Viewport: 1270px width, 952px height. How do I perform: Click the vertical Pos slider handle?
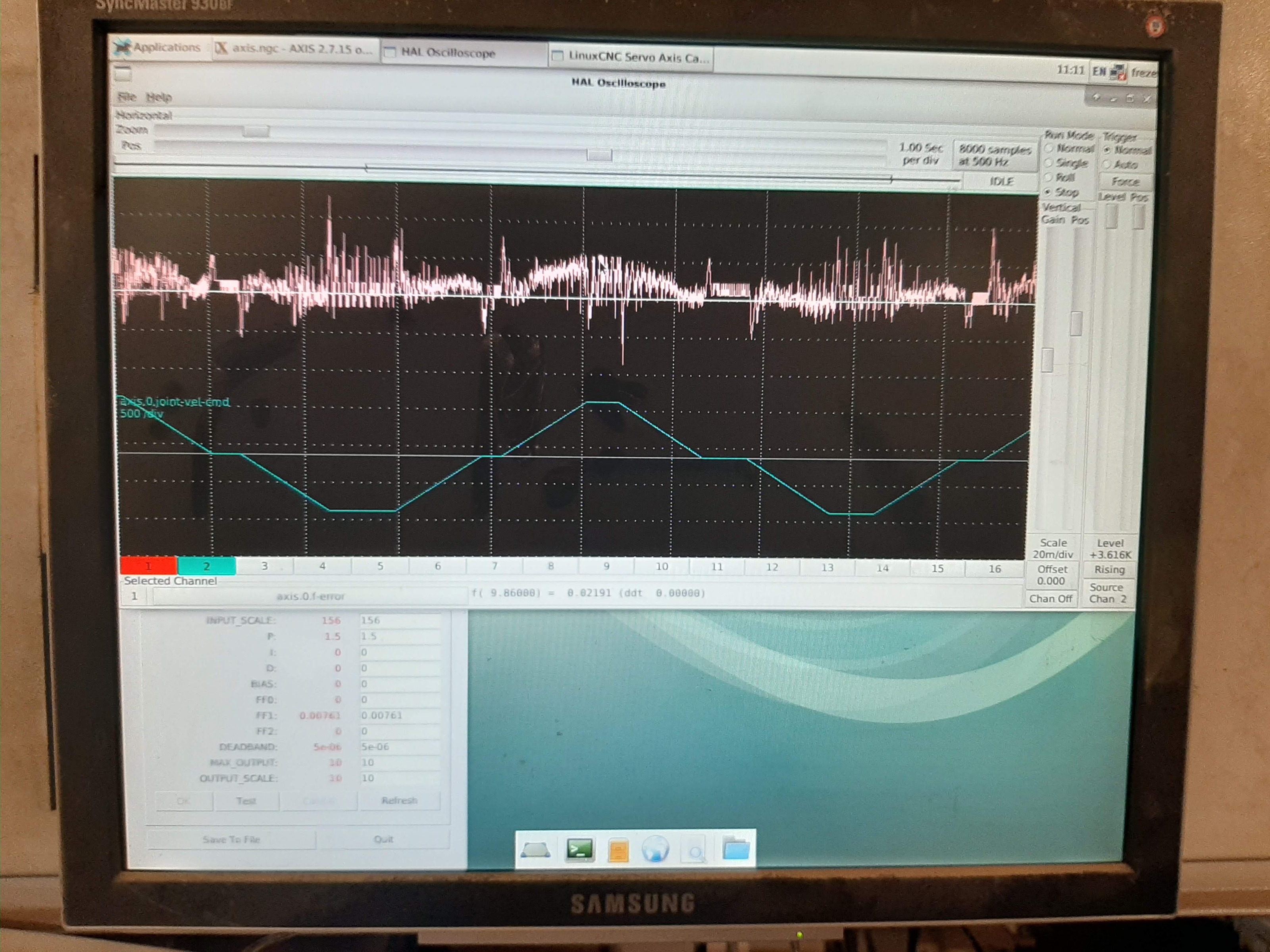pyautogui.click(x=1076, y=324)
